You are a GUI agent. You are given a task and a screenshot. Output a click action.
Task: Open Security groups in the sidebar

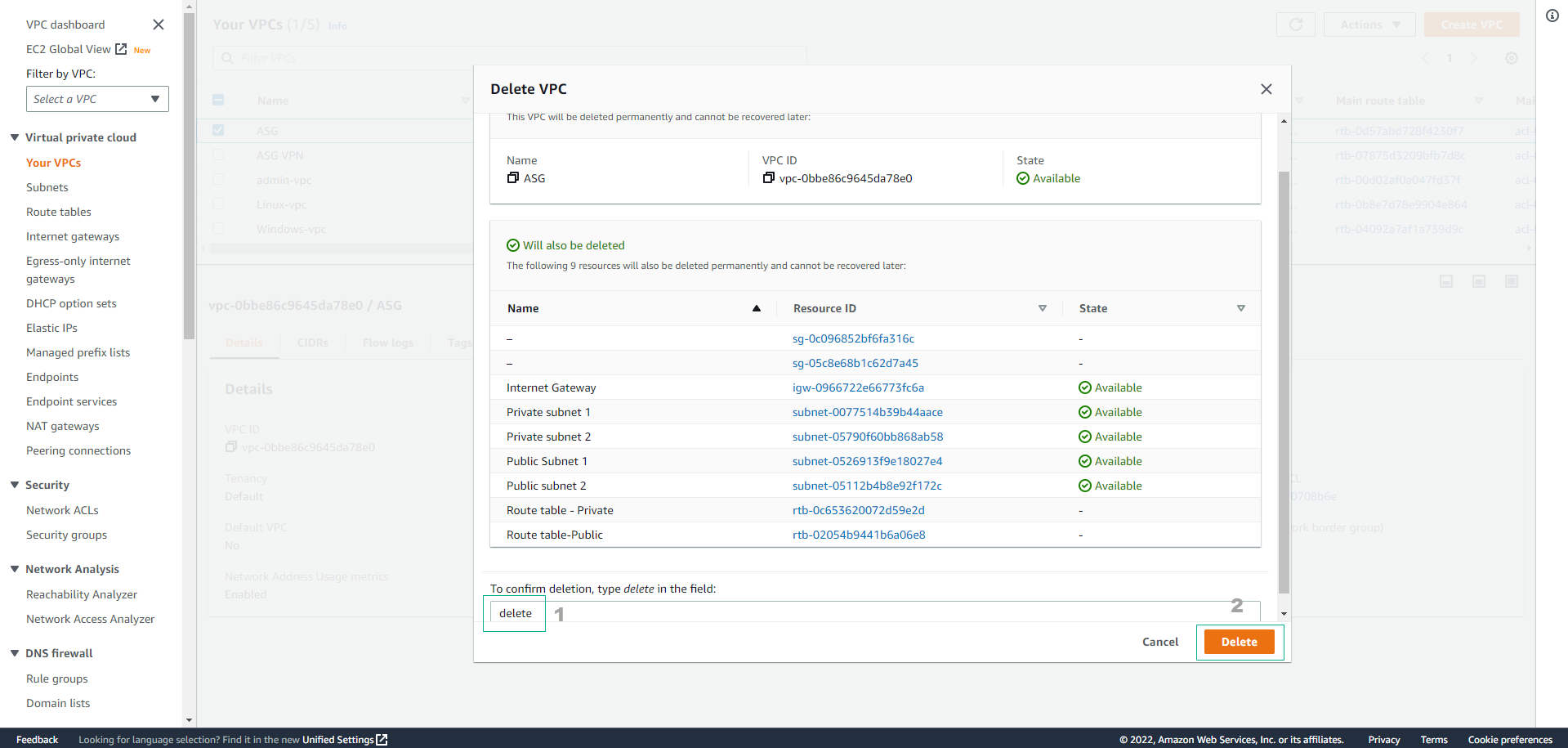pos(66,535)
